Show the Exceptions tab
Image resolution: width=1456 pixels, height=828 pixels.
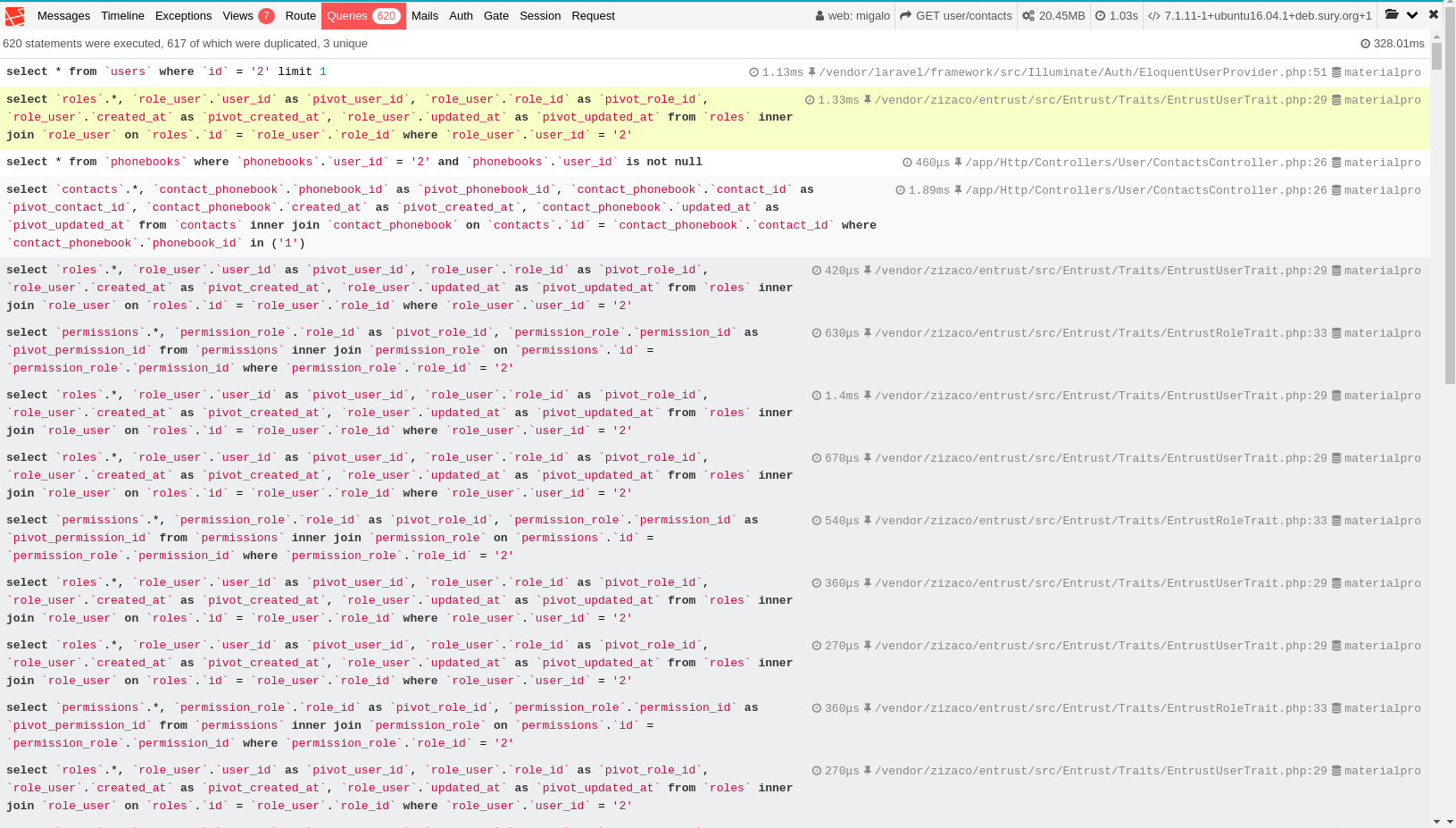[x=183, y=16]
